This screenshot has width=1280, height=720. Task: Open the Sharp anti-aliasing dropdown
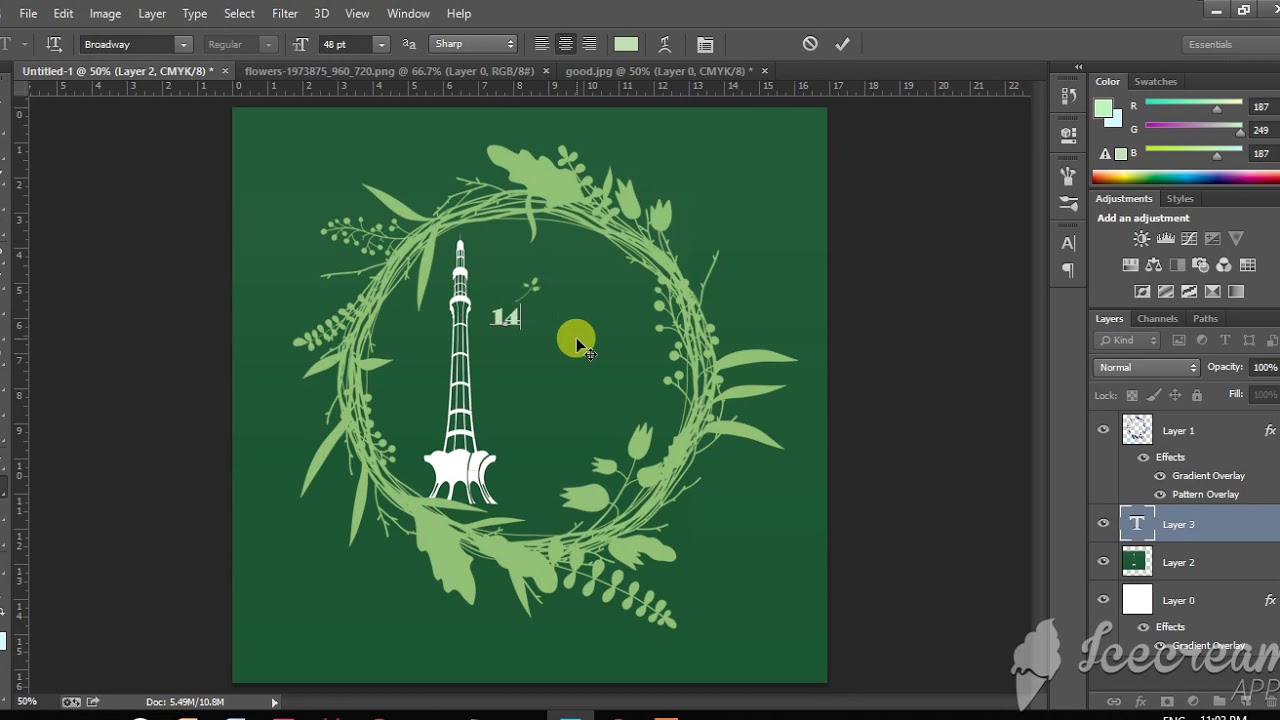tap(473, 44)
